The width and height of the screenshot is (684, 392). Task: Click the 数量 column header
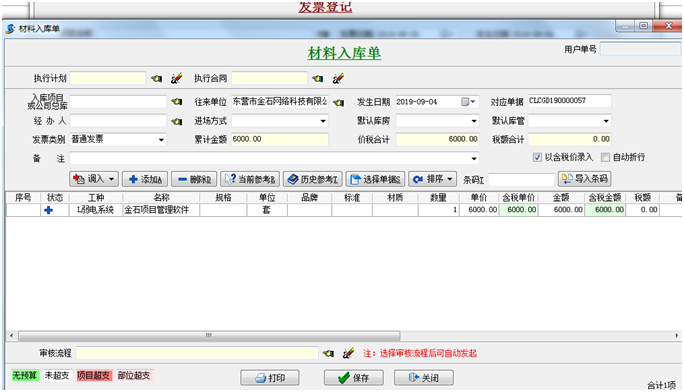point(438,198)
